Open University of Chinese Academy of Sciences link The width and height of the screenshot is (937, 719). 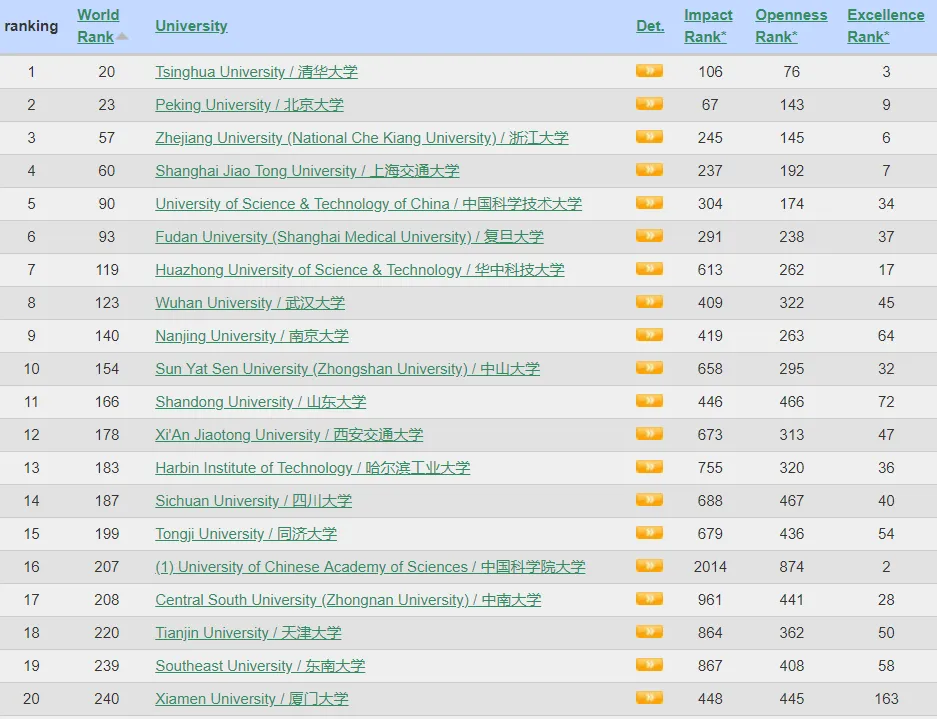pos(370,567)
